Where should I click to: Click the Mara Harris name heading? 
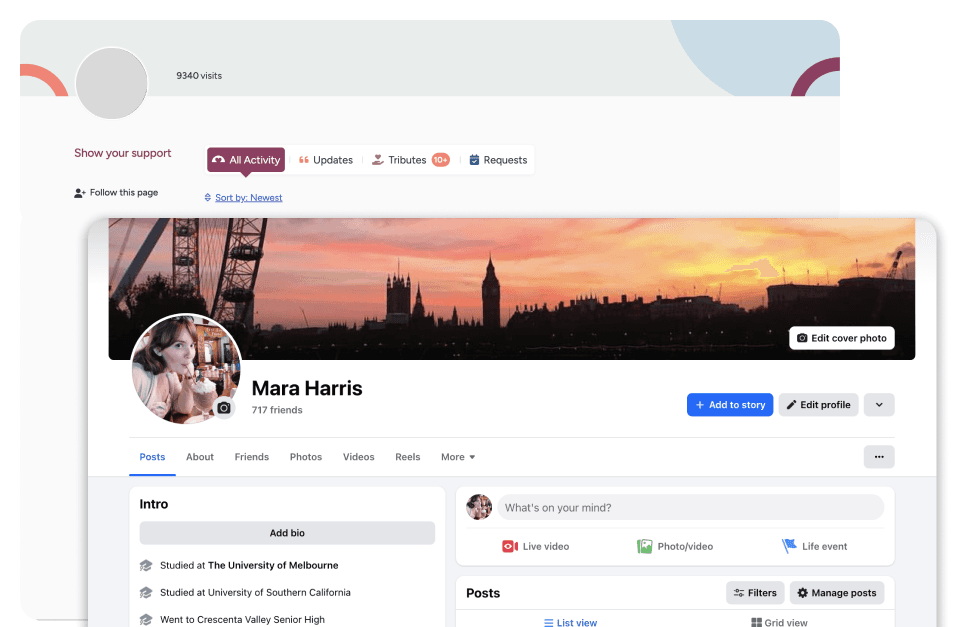pos(307,388)
